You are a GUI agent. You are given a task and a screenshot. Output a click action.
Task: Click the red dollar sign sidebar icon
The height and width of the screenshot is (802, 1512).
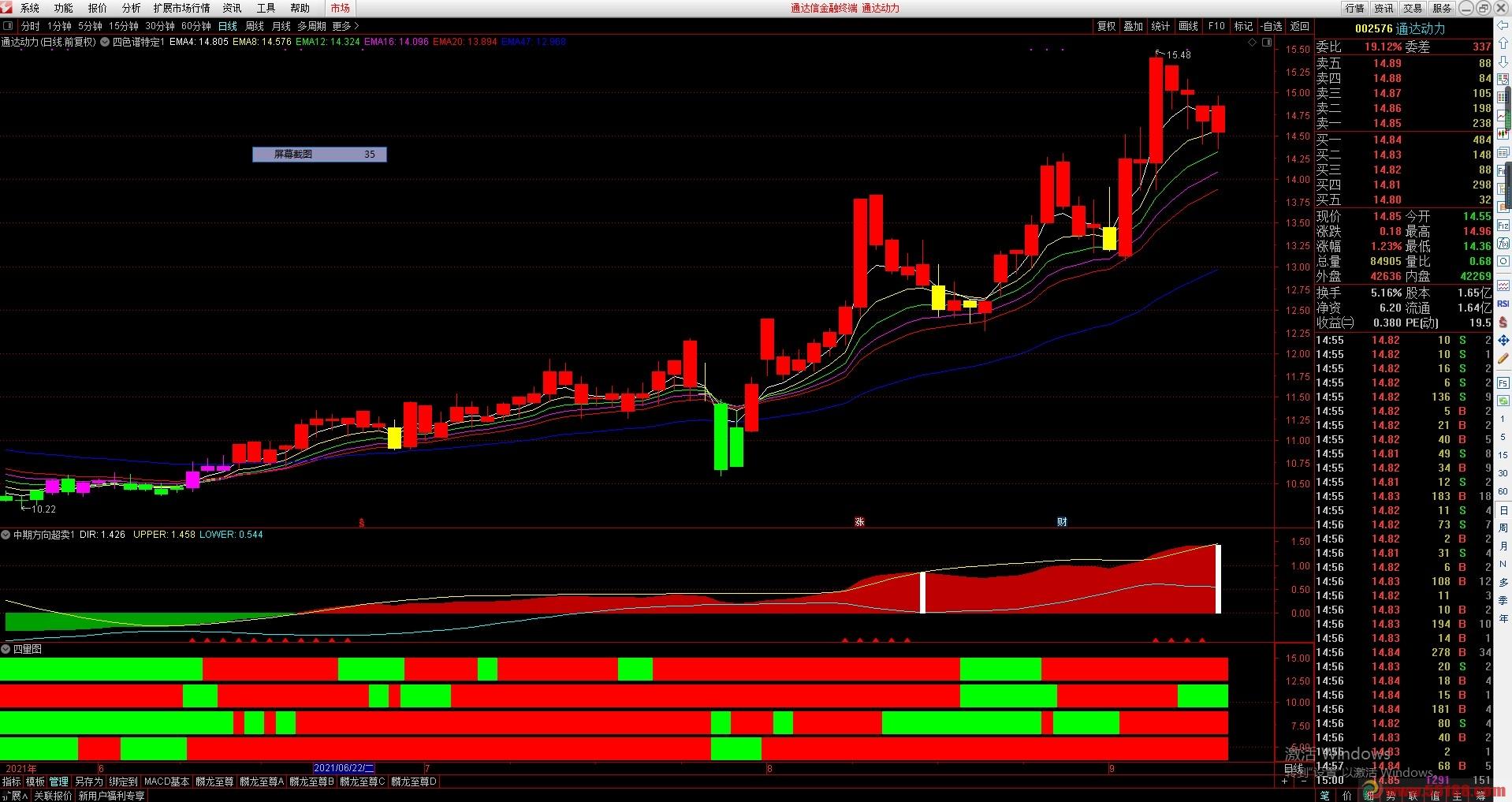1503,322
